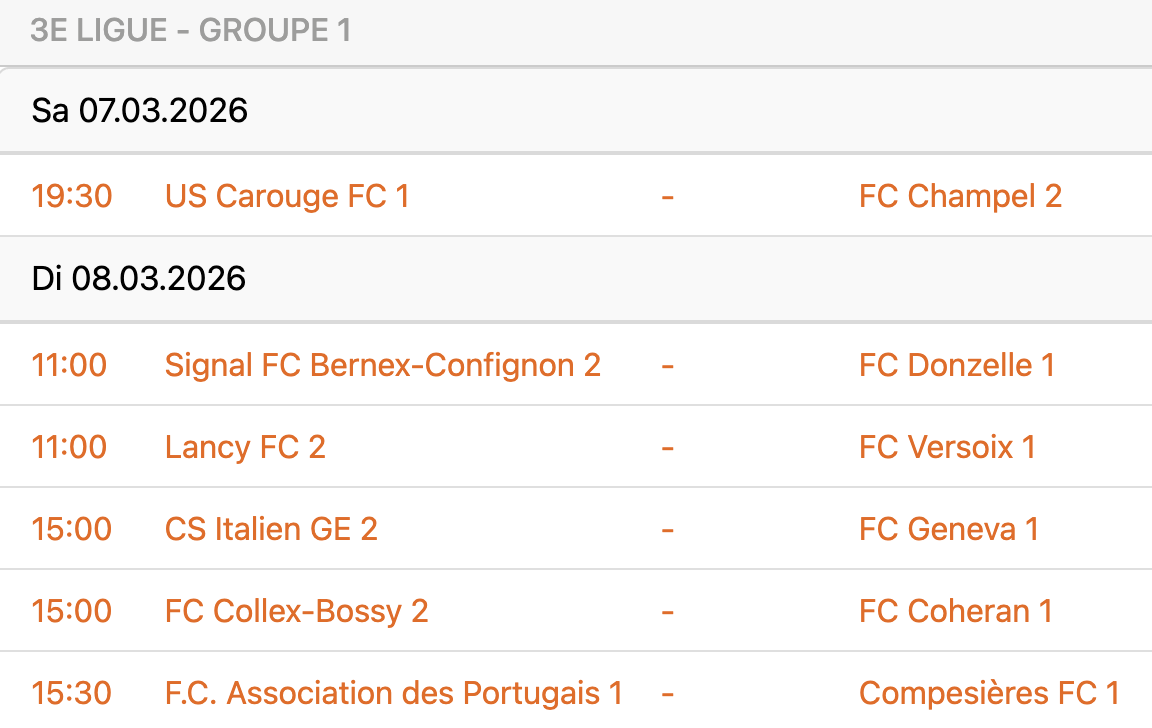Click the 15:00 time for FC Collex-Bossy 2
Screen dimensions: 1152x728
pos(72,611)
